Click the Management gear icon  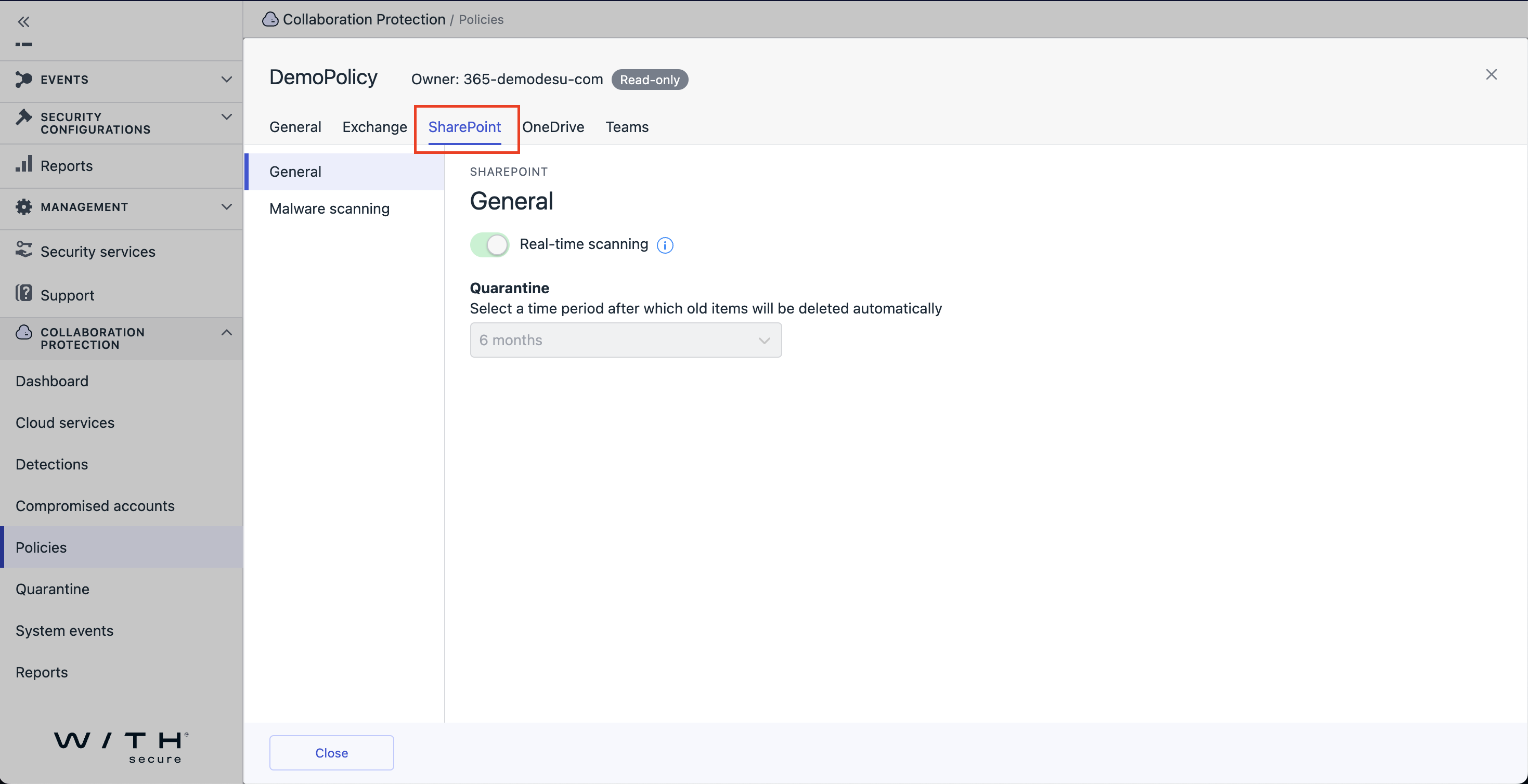24,207
